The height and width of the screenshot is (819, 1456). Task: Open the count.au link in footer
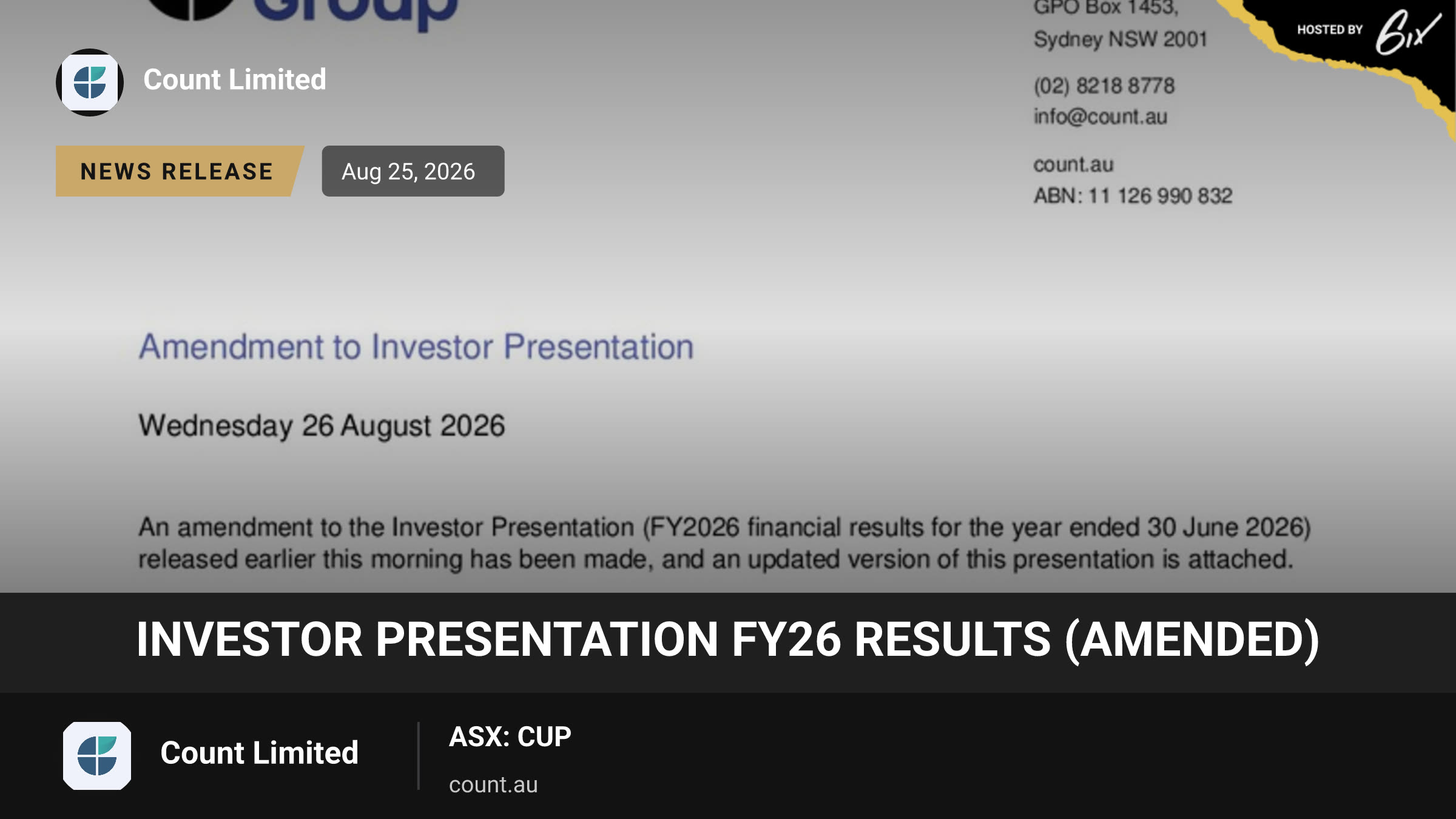493,784
